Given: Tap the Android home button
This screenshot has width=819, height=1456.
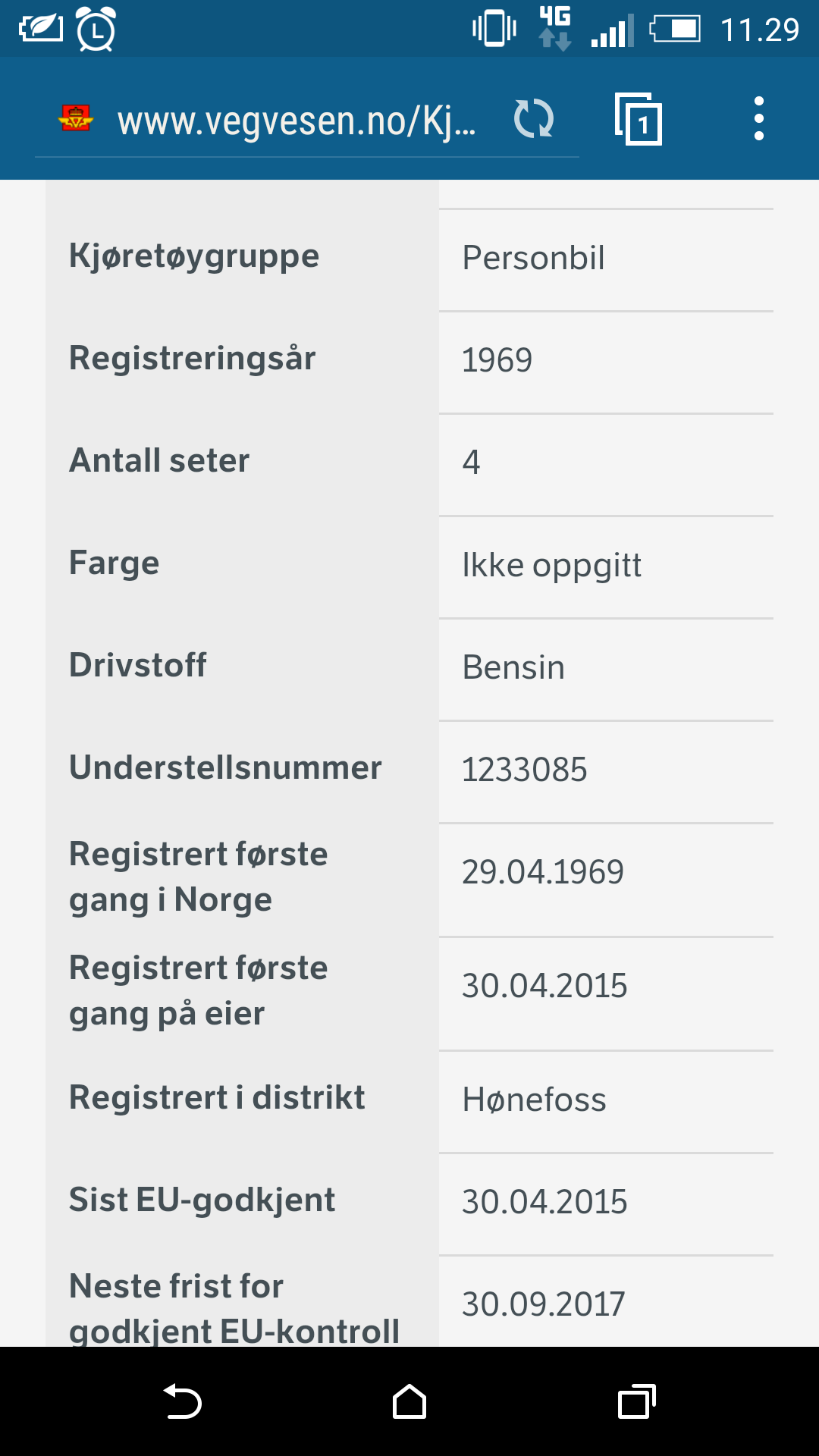Looking at the screenshot, I should (409, 1401).
